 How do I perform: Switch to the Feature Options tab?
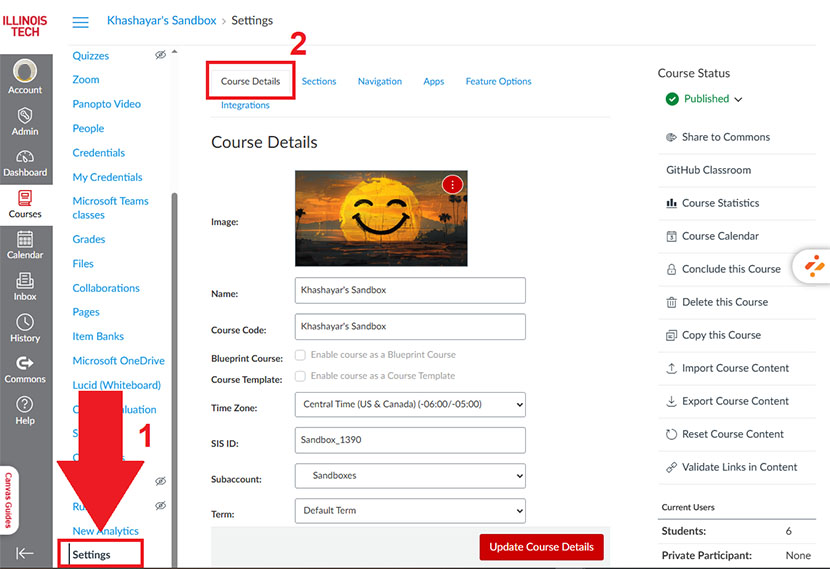coord(498,82)
